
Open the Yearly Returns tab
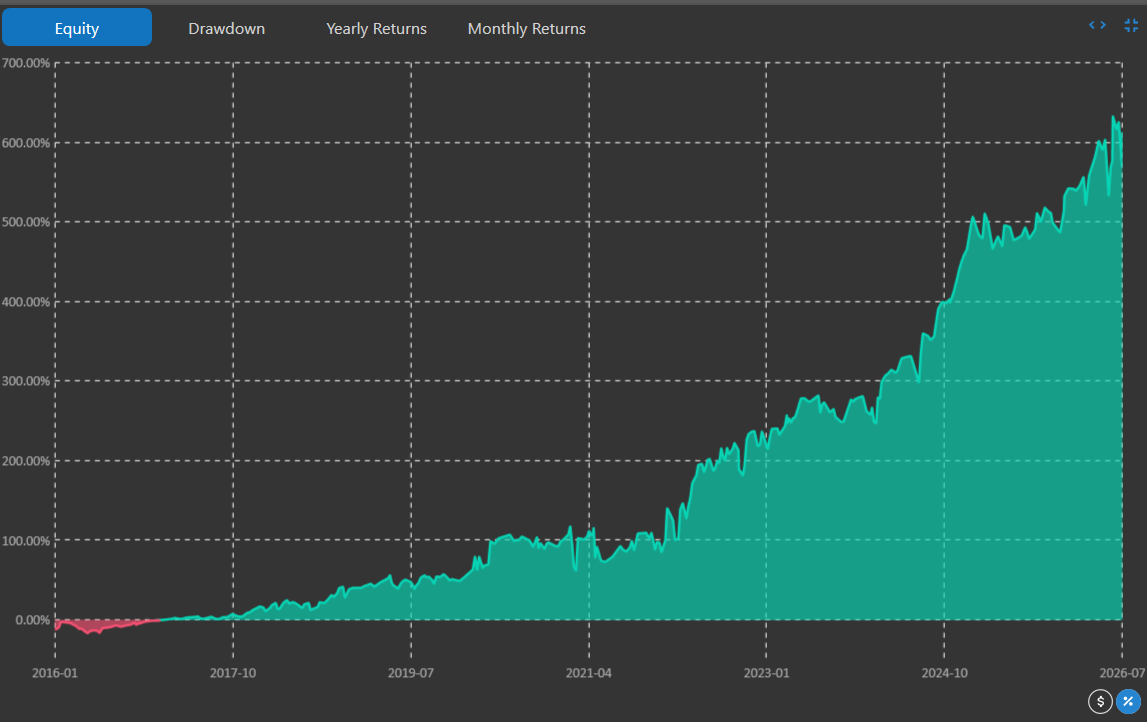point(376,29)
